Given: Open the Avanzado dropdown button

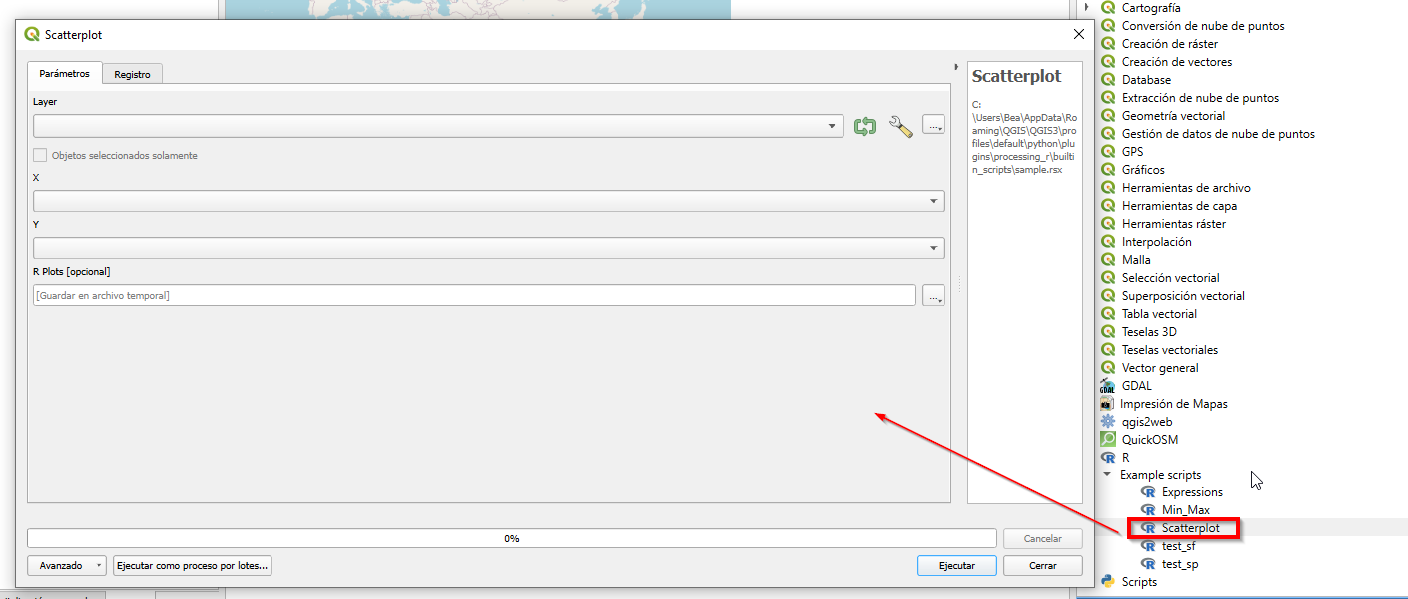Looking at the screenshot, I should [x=67, y=565].
